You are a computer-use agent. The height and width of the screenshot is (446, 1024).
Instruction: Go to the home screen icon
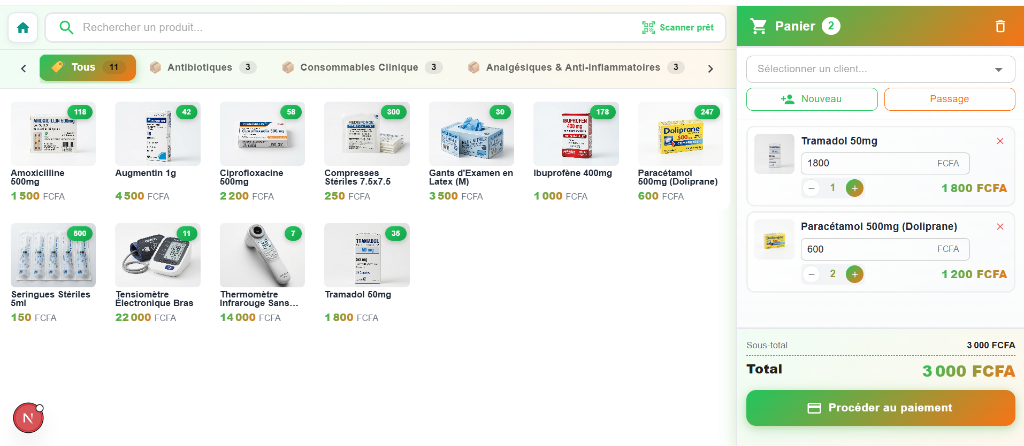coord(23,27)
